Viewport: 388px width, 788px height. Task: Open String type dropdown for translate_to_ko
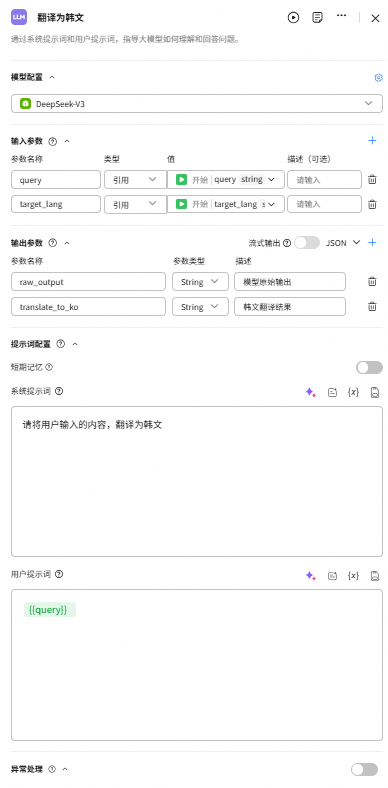click(x=200, y=307)
